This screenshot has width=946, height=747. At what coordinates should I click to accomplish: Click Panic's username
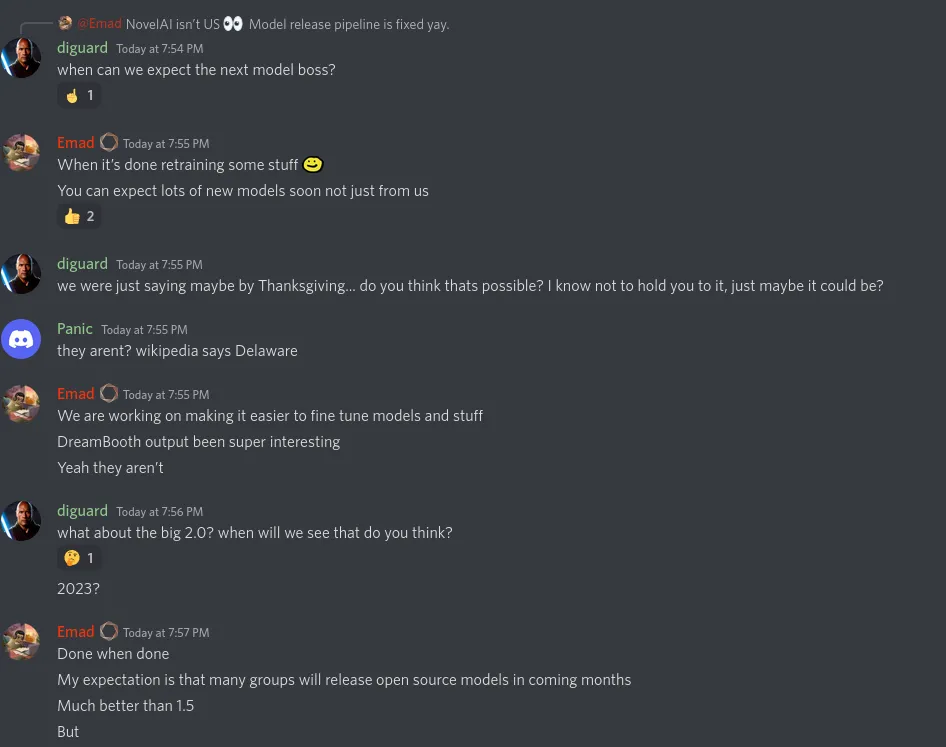[x=75, y=328]
